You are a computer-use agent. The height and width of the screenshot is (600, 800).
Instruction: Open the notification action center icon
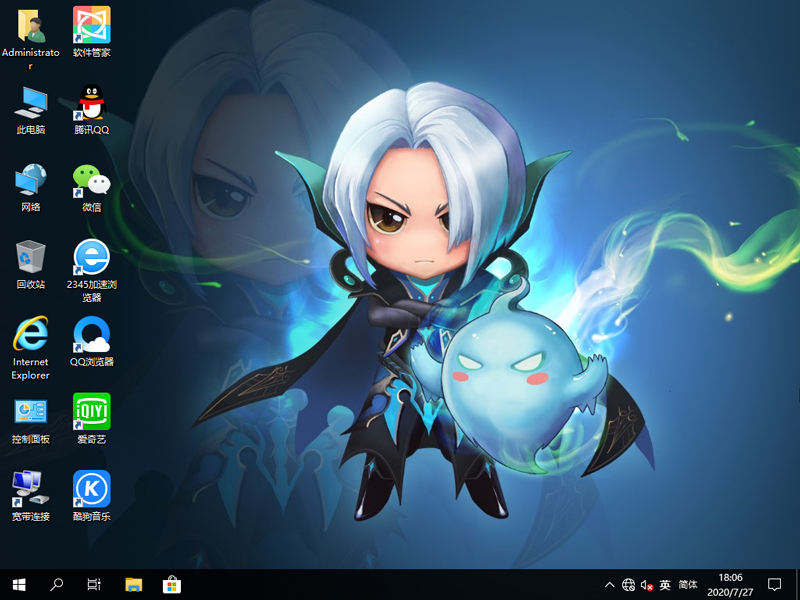point(774,585)
